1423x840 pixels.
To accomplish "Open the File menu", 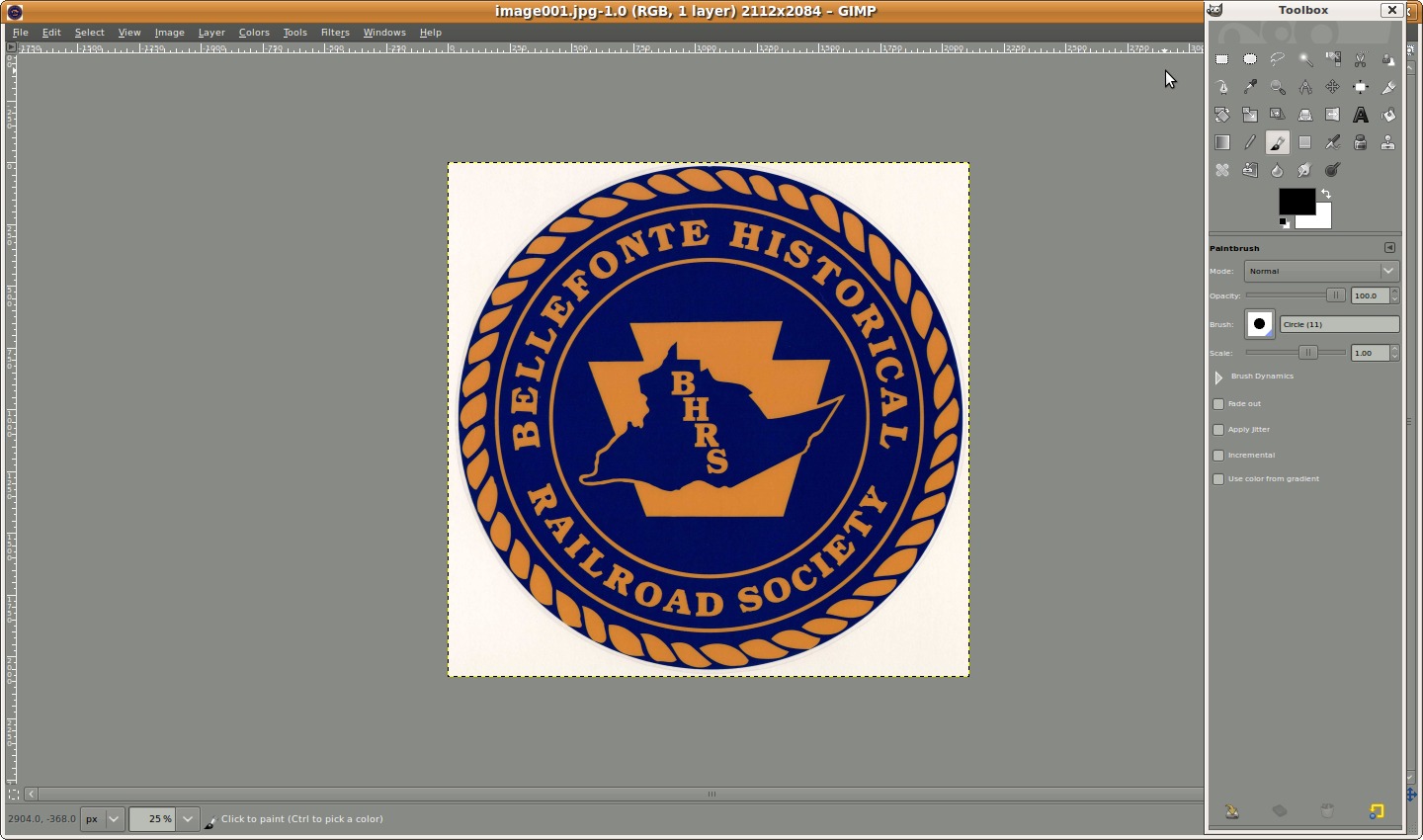I will tap(21, 33).
